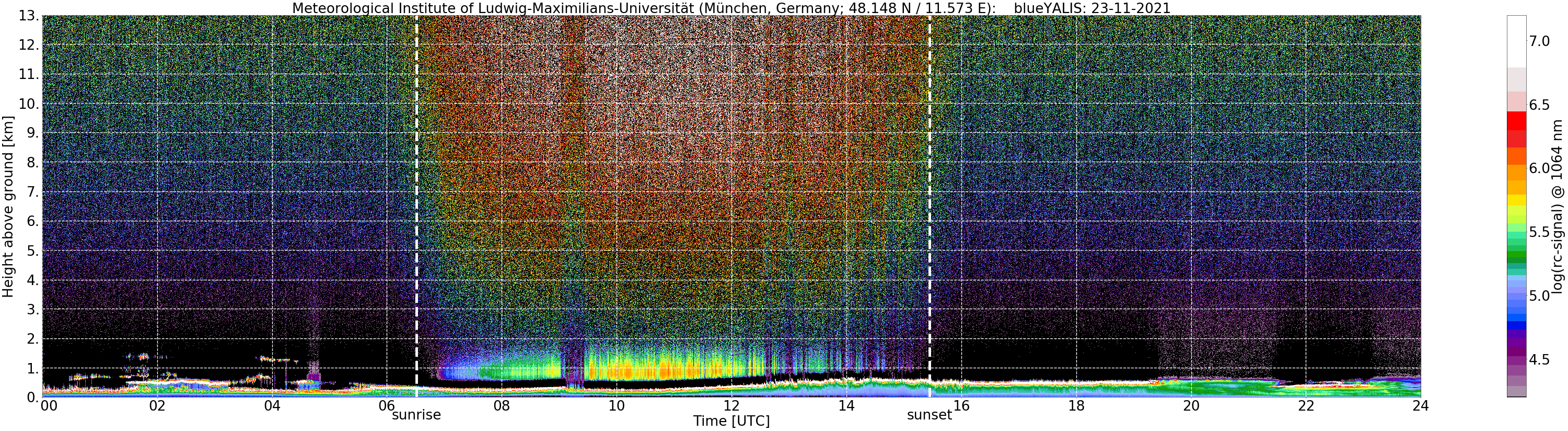
Task: Click the green low-level layer near 20 UTC
Action: [1211, 388]
